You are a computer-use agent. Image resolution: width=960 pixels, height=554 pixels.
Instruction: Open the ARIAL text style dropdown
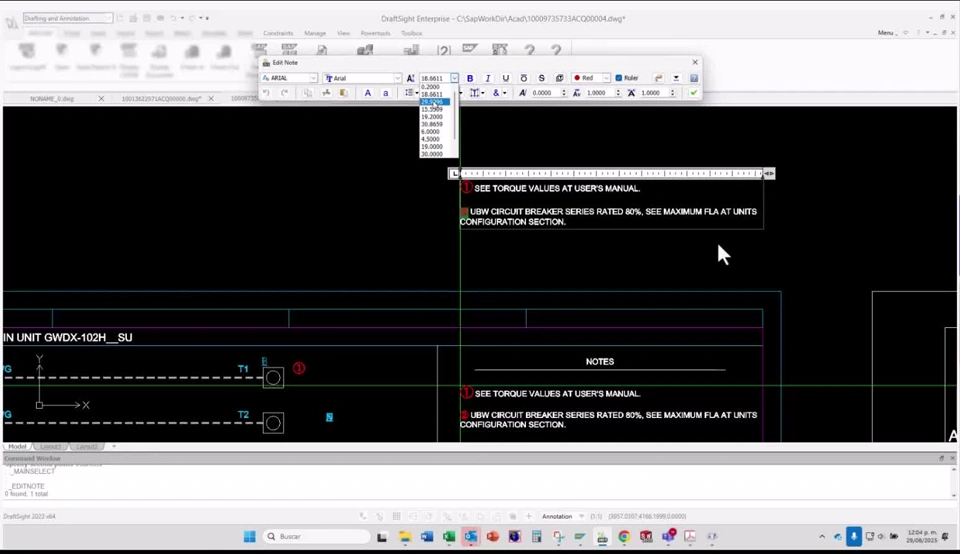pos(313,78)
